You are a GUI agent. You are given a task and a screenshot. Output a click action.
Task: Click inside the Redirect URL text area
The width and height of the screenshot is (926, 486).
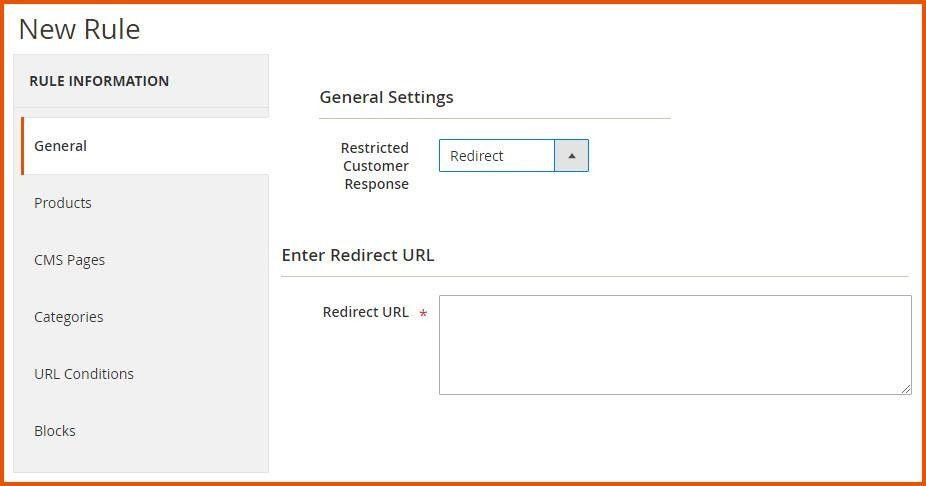pyautogui.click(x=674, y=344)
